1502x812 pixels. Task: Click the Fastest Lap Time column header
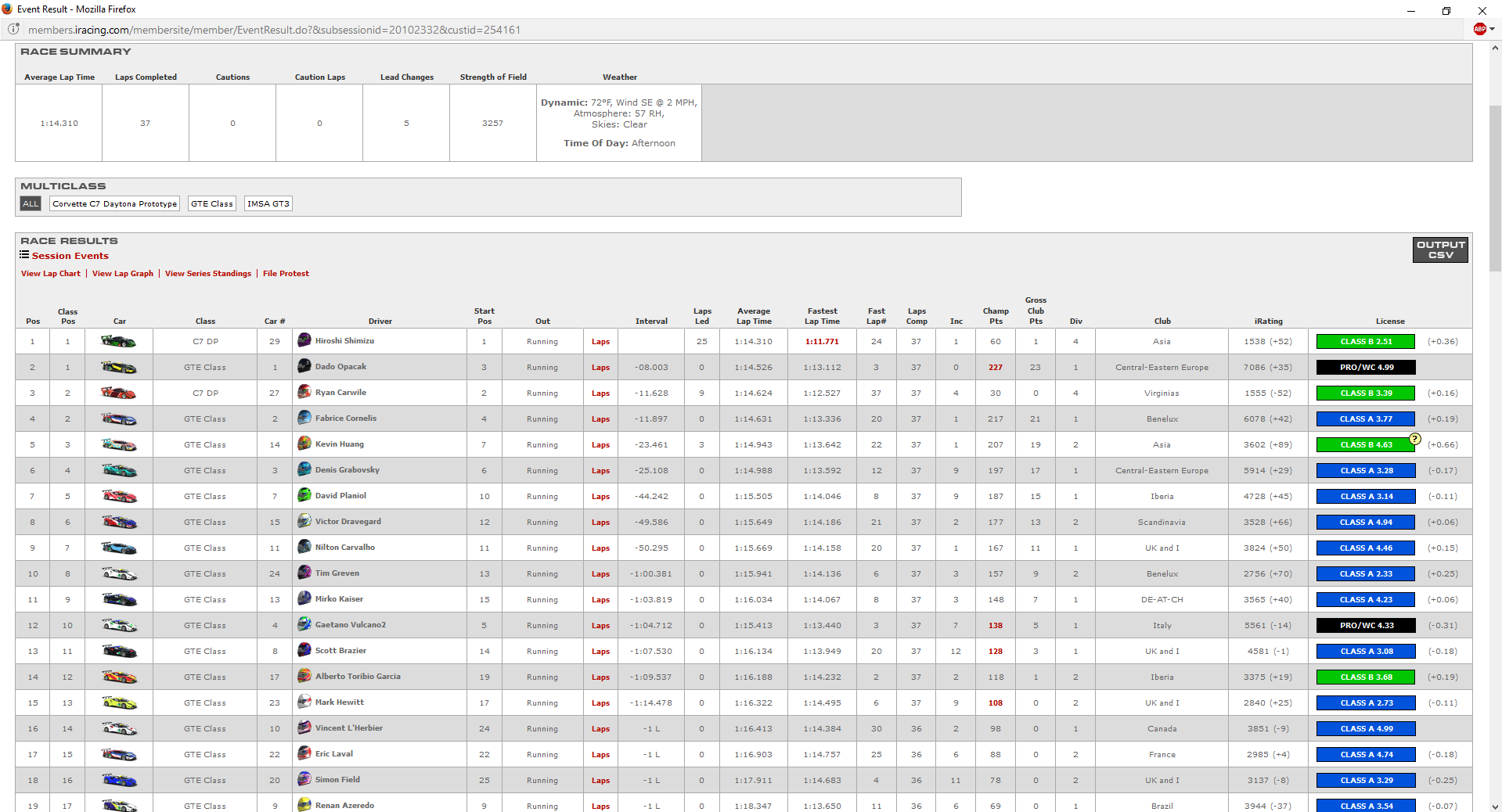pos(822,316)
